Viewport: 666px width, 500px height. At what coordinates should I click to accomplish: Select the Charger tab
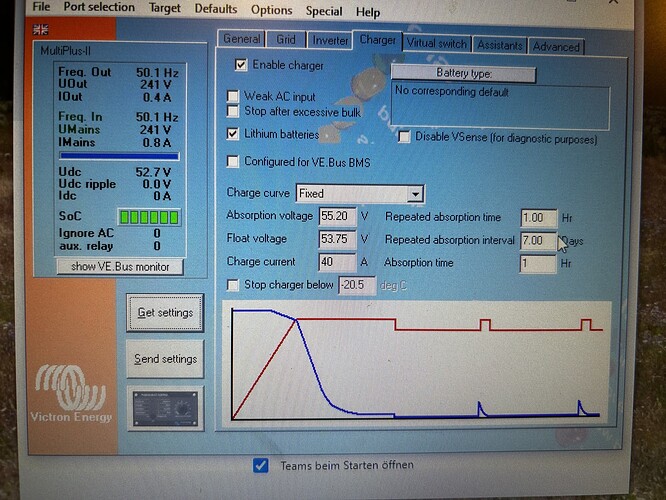pos(377,40)
